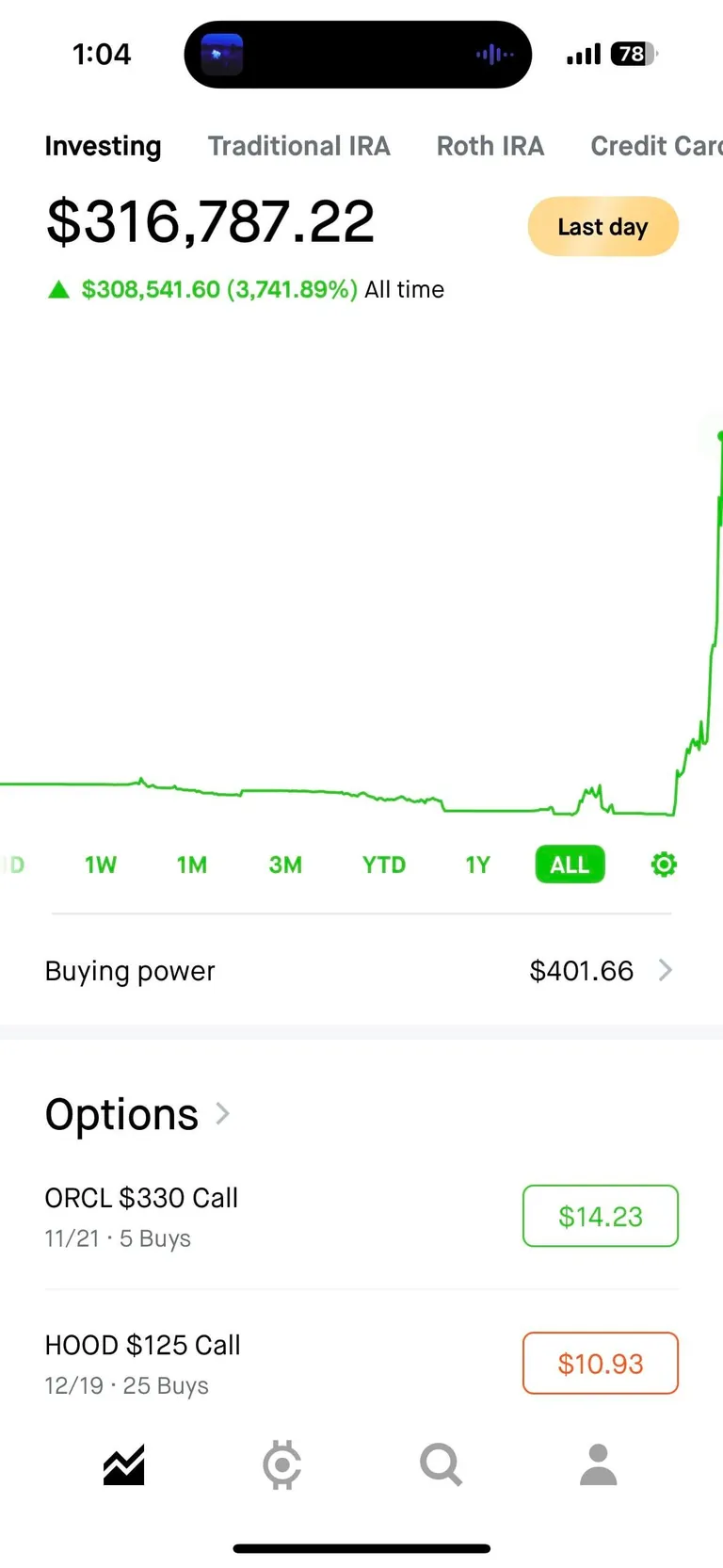The width and height of the screenshot is (723, 1568).
Task: Expand the Options section chevron
Action: tap(223, 1114)
